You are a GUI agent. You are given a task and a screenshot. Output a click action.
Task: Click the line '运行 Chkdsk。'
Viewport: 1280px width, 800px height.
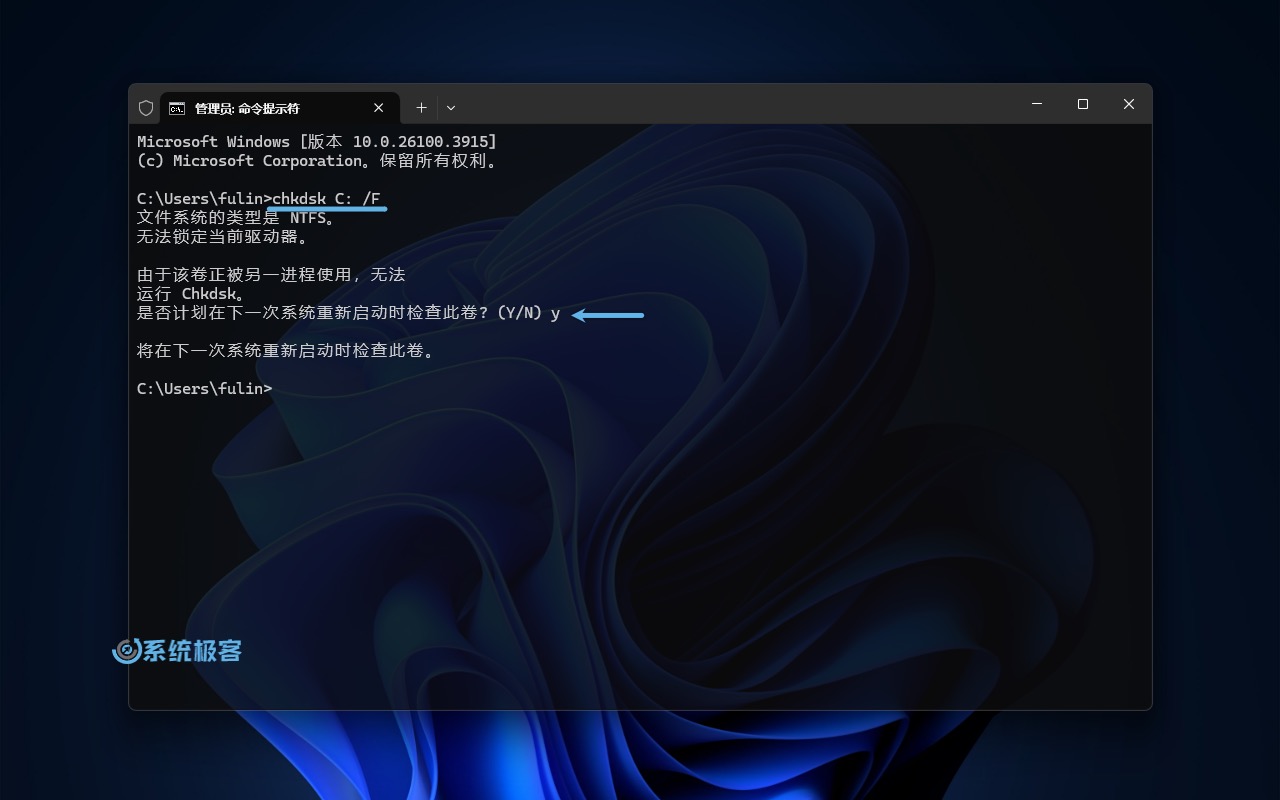coord(191,294)
